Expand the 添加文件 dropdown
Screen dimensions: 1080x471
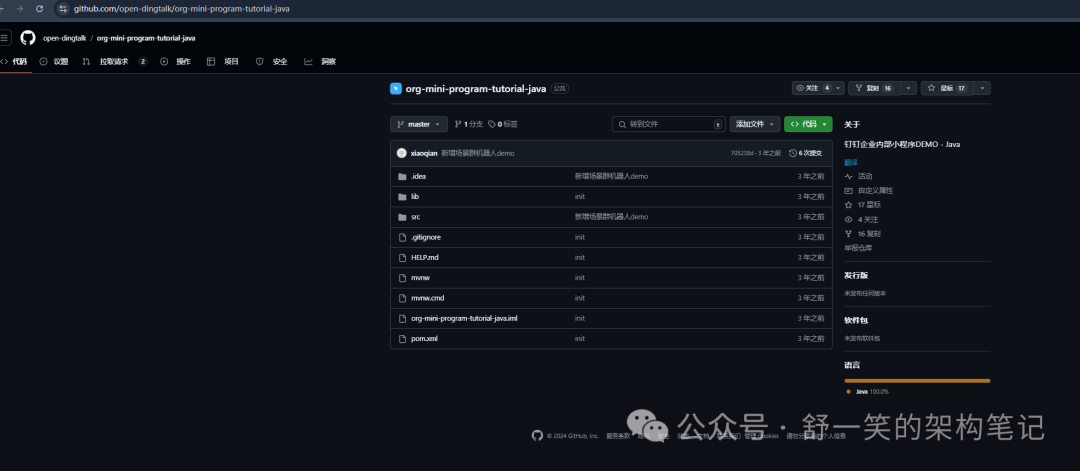(755, 124)
